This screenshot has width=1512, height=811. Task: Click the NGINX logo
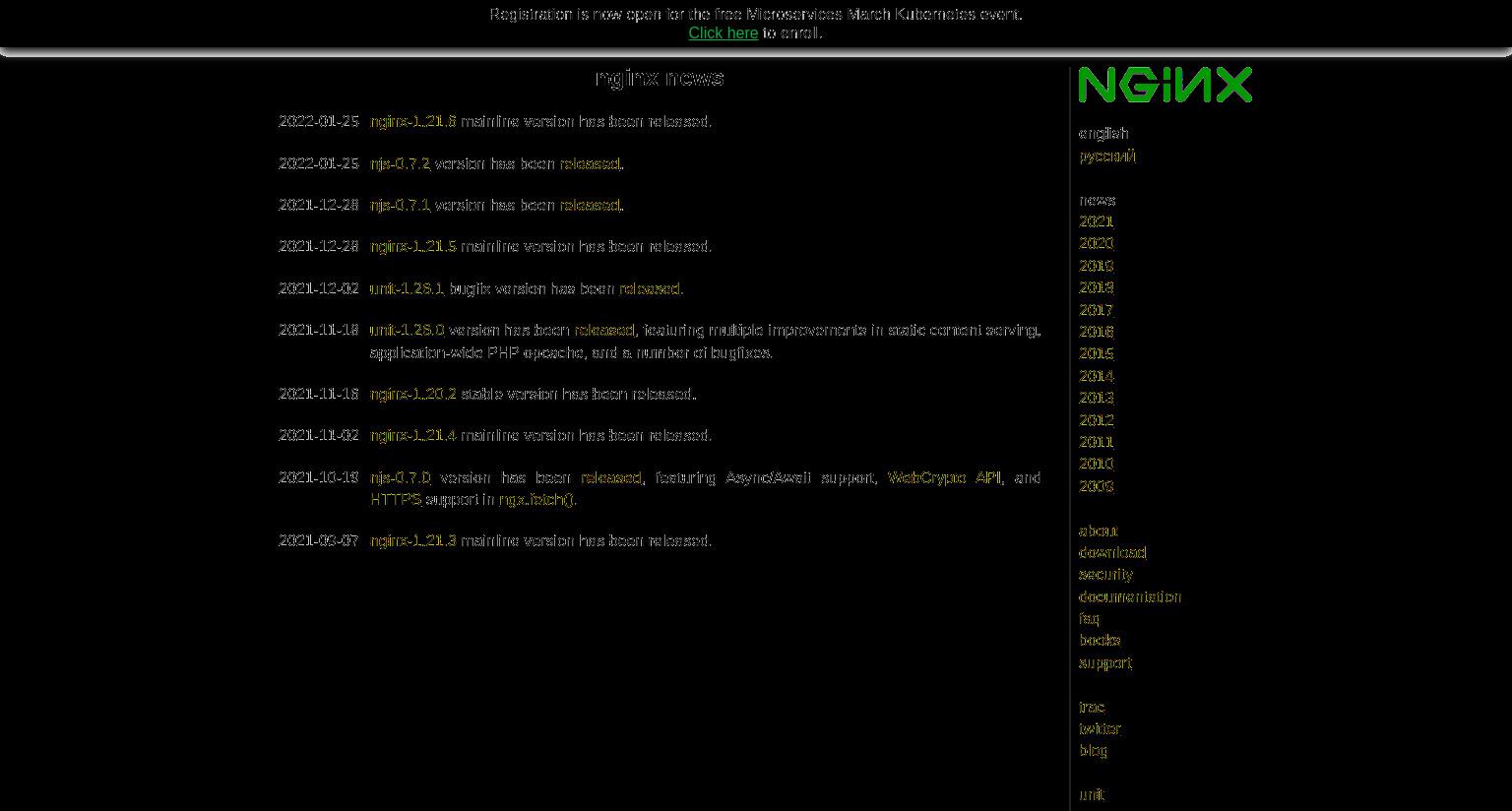[x=1165, y=85]
